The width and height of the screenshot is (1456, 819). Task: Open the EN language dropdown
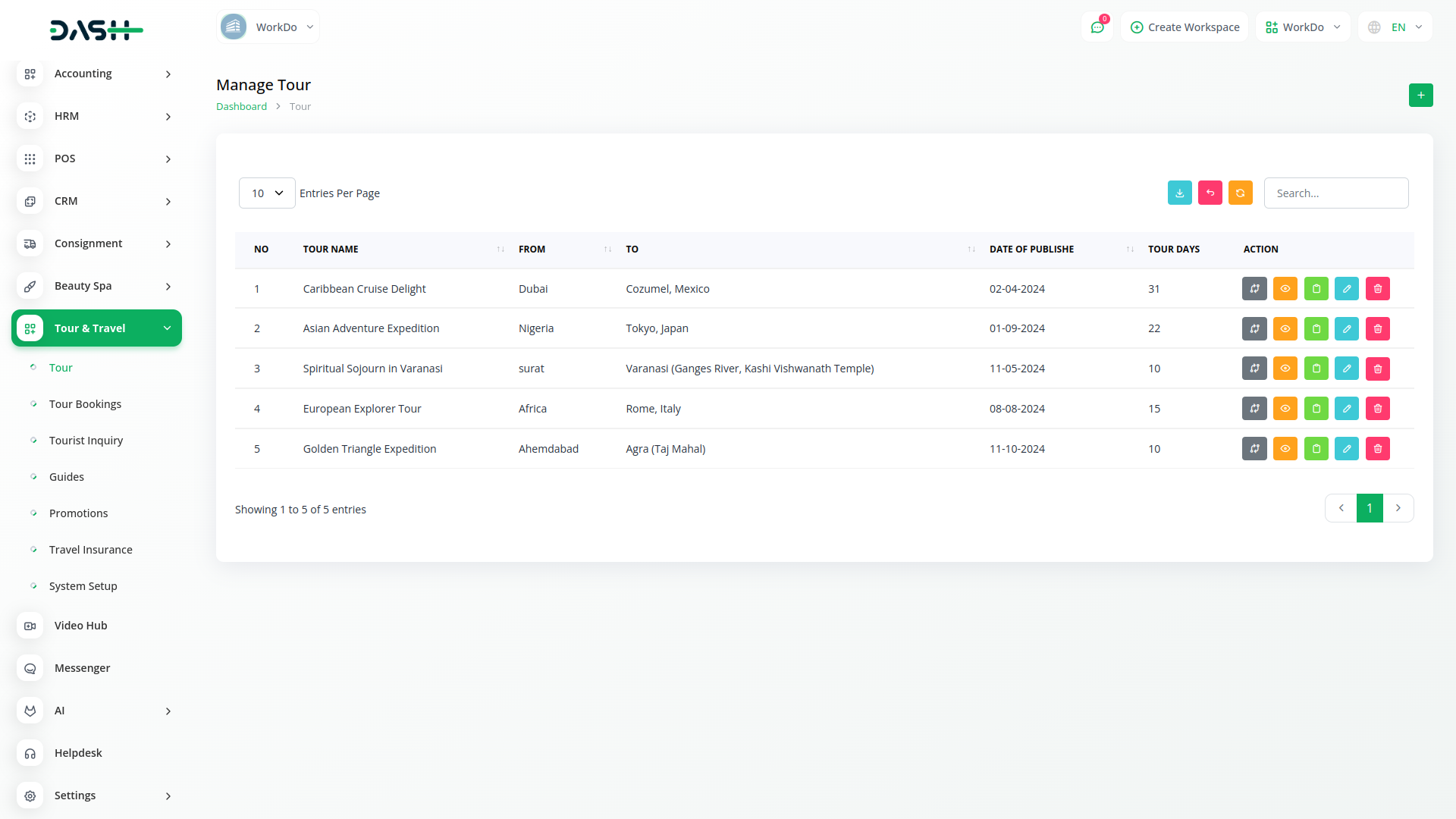point(1397,27)
